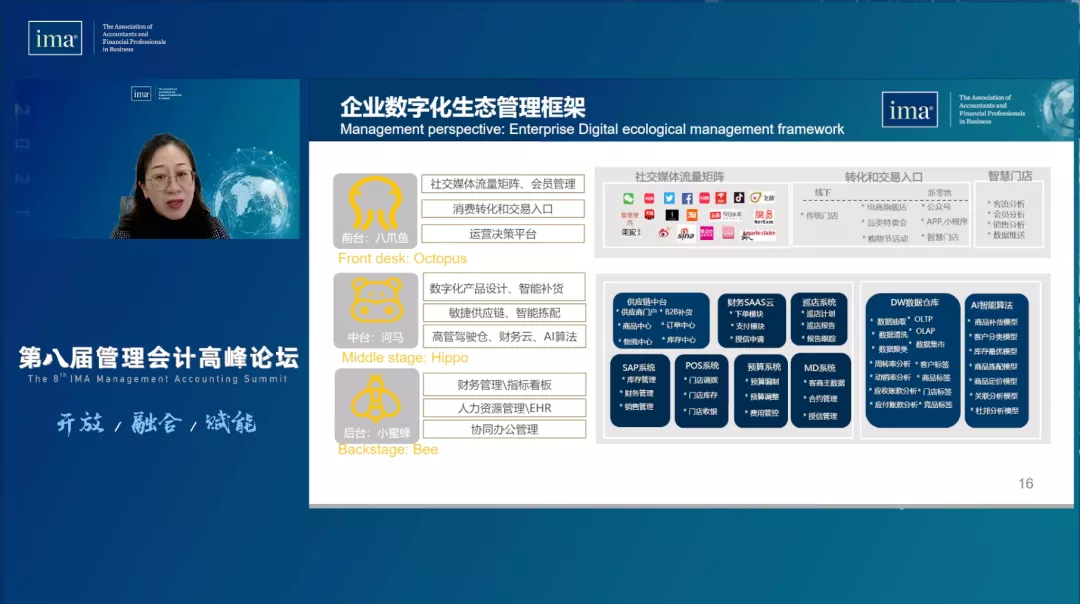Click the 第八届管理会计高峰论坛 title
The width and height of the screenshot is (1080, 604).
coord(158,357)
